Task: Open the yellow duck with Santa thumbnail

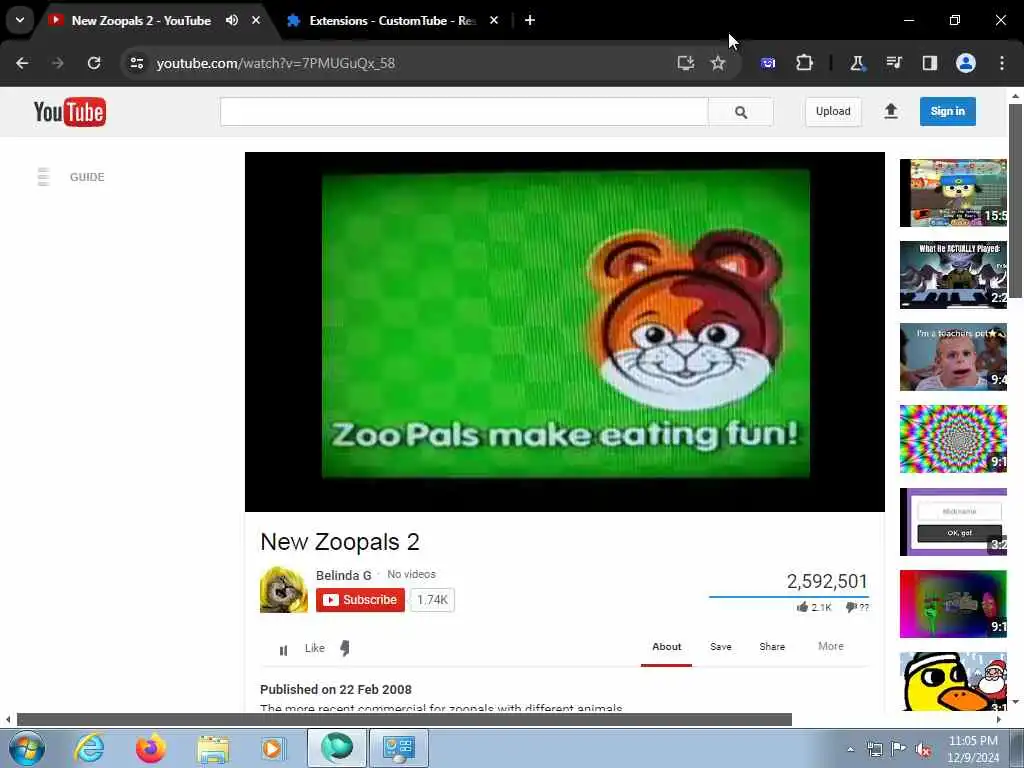Action: pyautogui.click(x=953, y=681)
